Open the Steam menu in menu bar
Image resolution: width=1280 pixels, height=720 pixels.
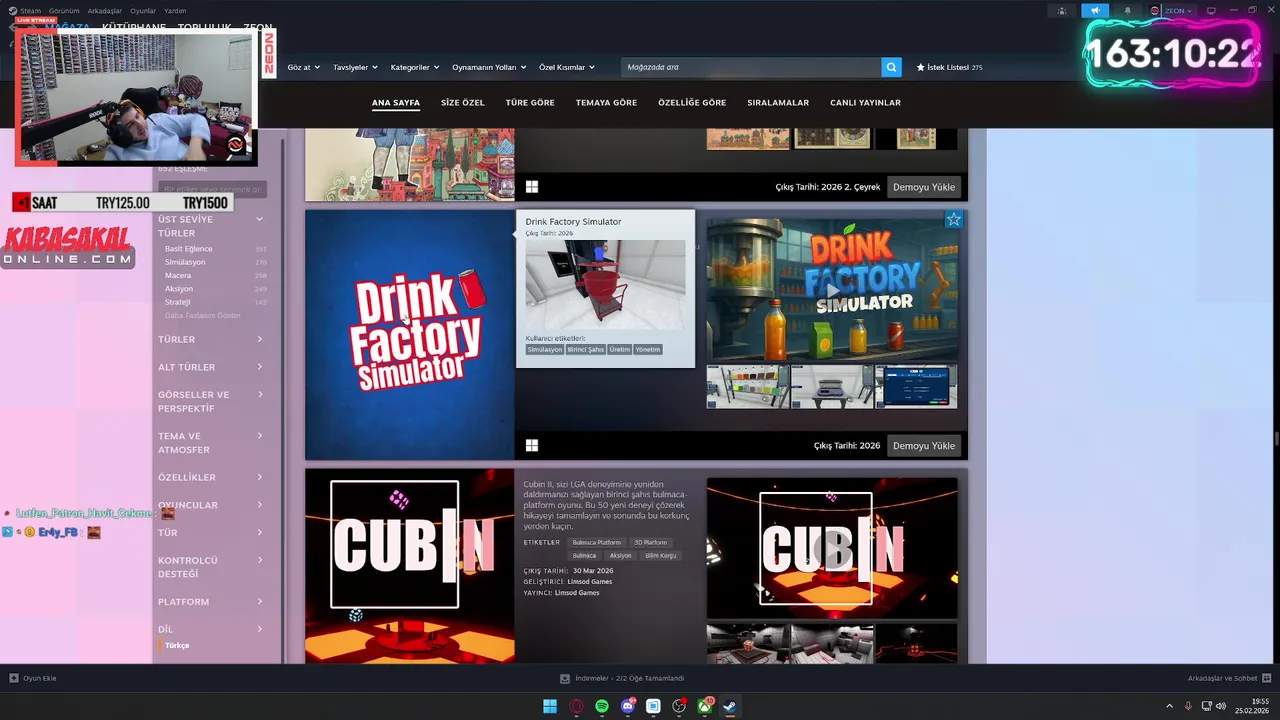pyautogui.click(x=30, y=11)
